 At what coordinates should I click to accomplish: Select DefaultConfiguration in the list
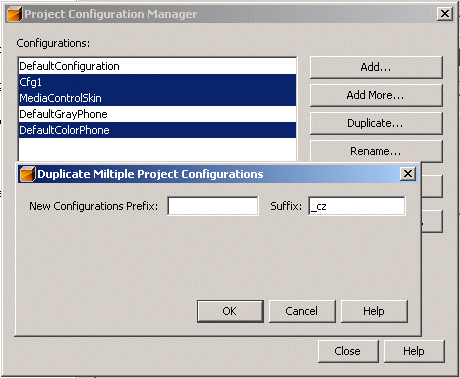pyautogui.click(x=157, y=66)
